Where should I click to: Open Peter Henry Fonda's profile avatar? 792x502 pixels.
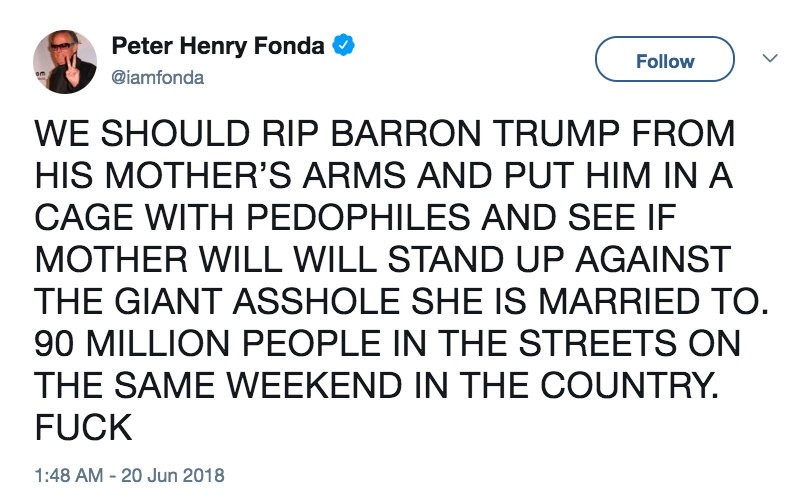click(64, 61)
